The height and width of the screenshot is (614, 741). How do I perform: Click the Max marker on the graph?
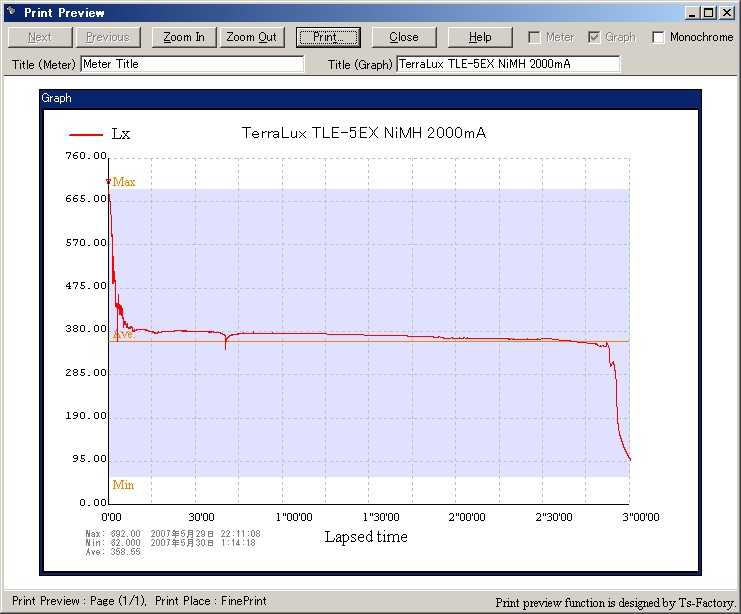tap(108, 182)
